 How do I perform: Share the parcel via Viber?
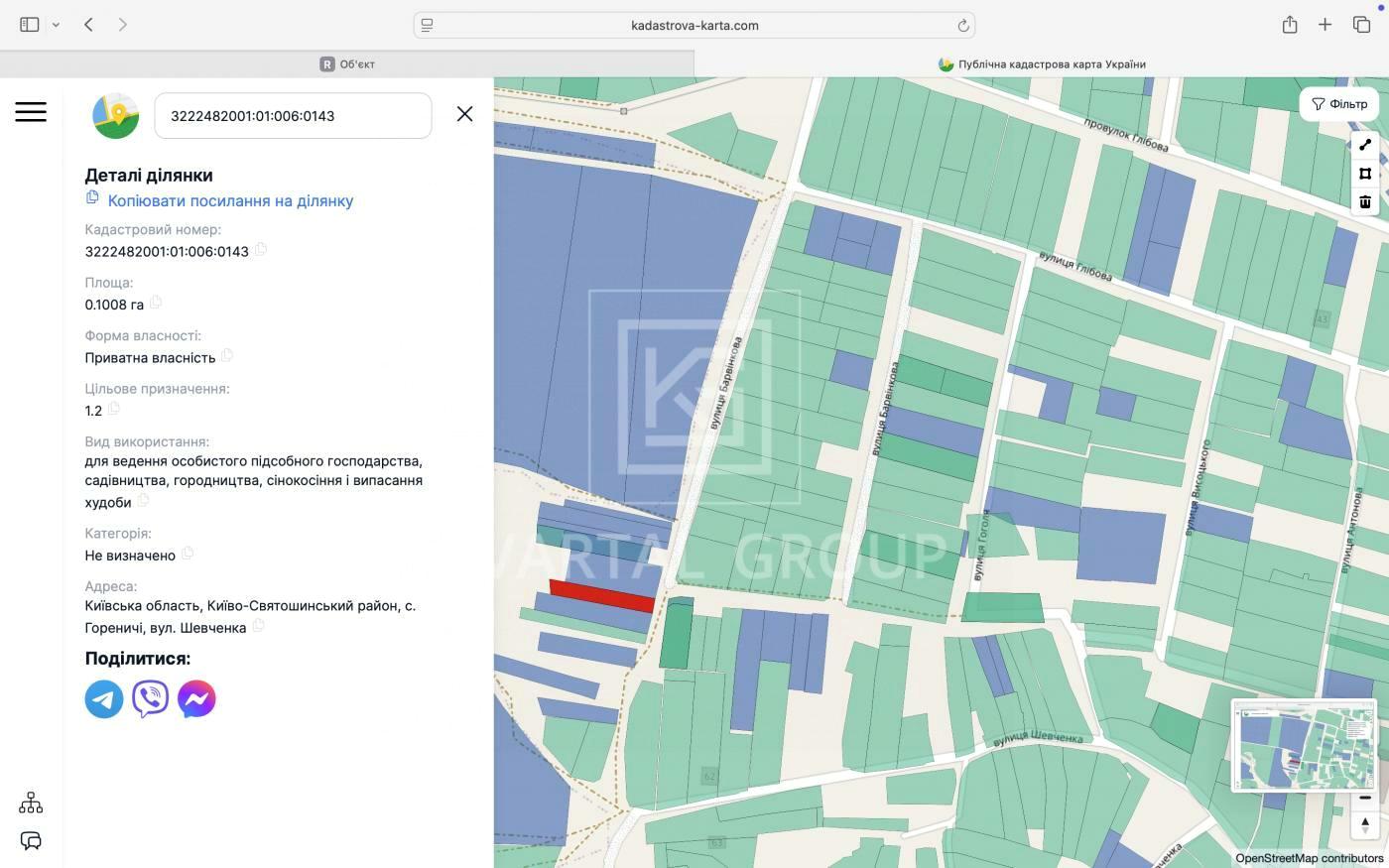[150, 698]
